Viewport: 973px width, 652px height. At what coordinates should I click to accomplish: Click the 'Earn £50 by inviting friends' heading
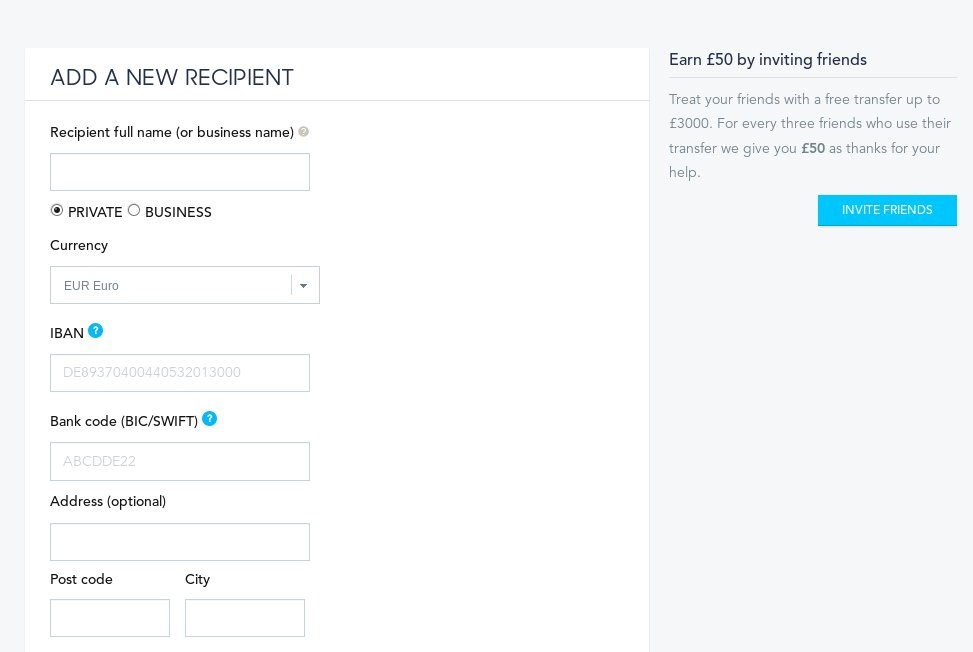tap(767, 60)
